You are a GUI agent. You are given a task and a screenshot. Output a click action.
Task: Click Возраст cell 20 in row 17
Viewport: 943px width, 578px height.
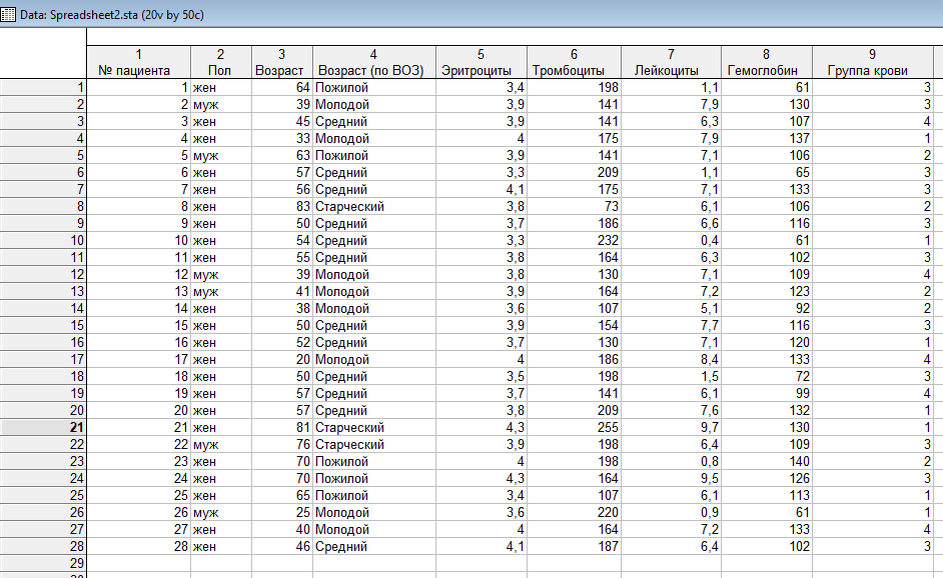pyautogui.click(x=281, y=359)
